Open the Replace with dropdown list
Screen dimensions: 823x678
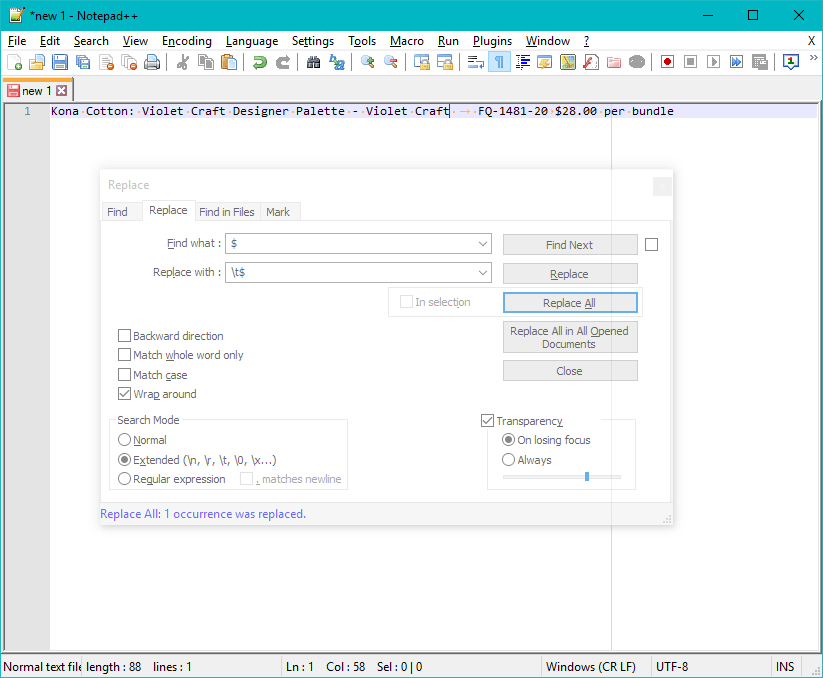(485, 272)
